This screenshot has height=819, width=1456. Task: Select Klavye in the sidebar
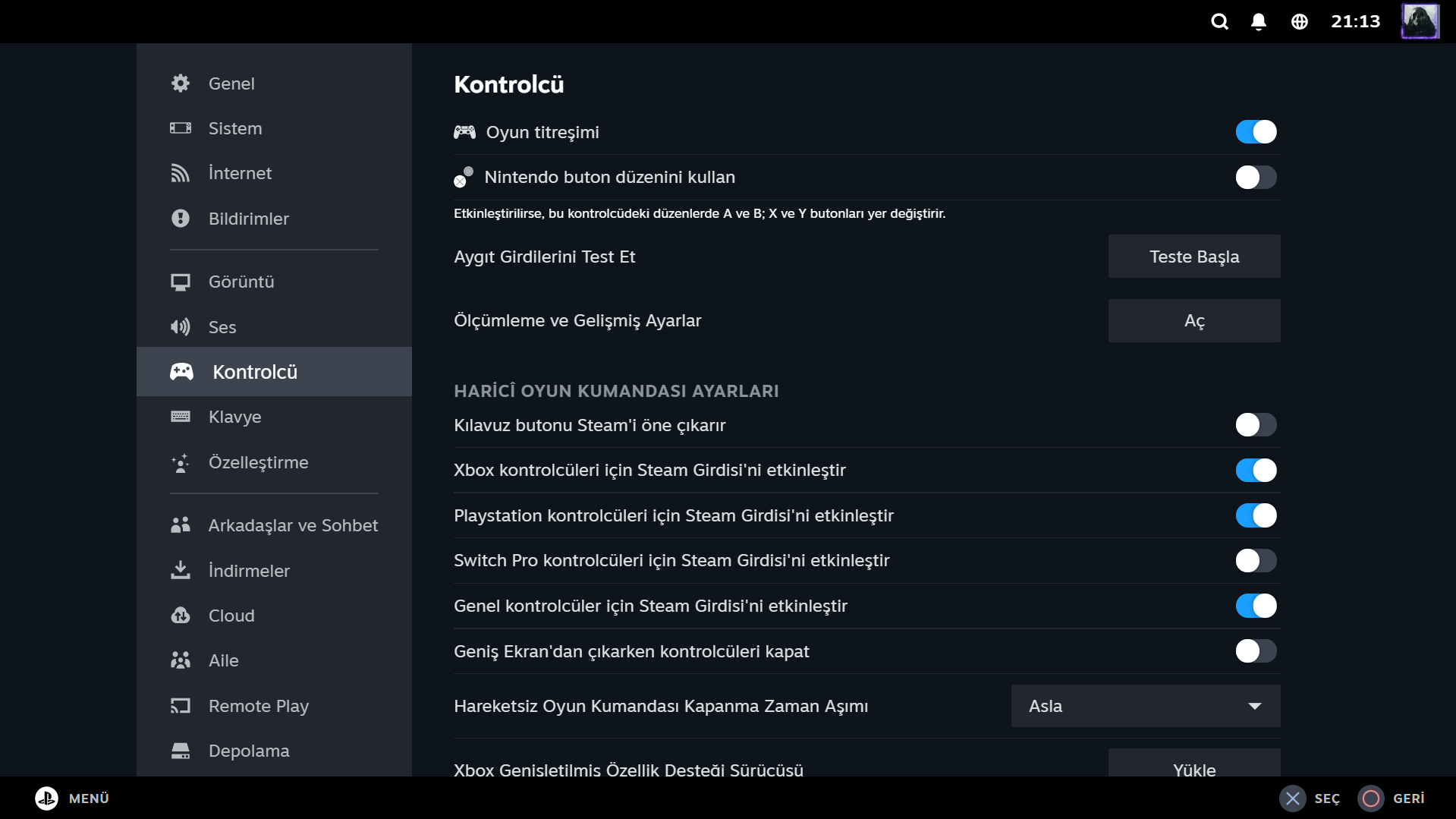(x=234, y=417)
